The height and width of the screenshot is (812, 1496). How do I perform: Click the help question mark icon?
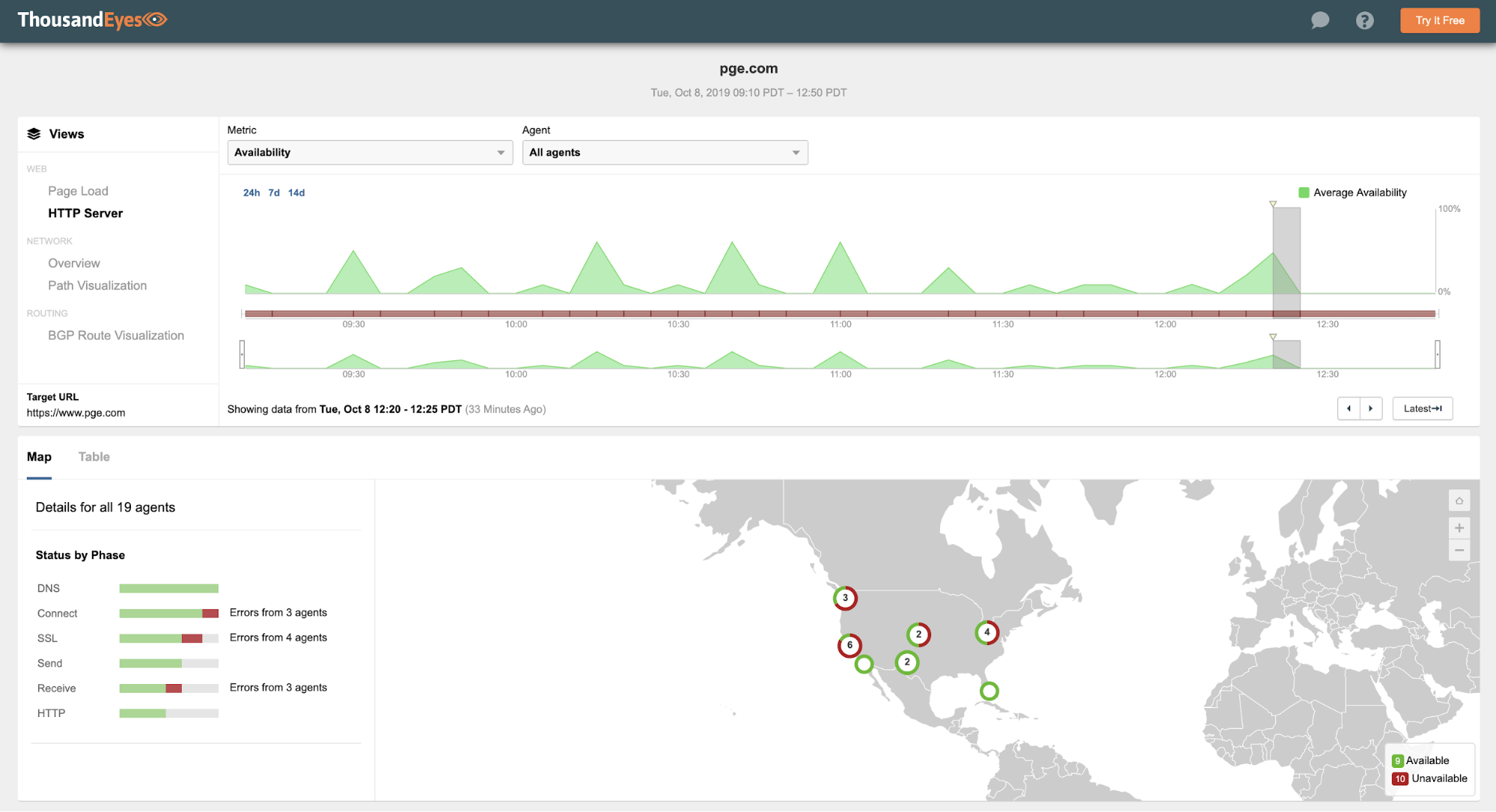pos(1364,20)
